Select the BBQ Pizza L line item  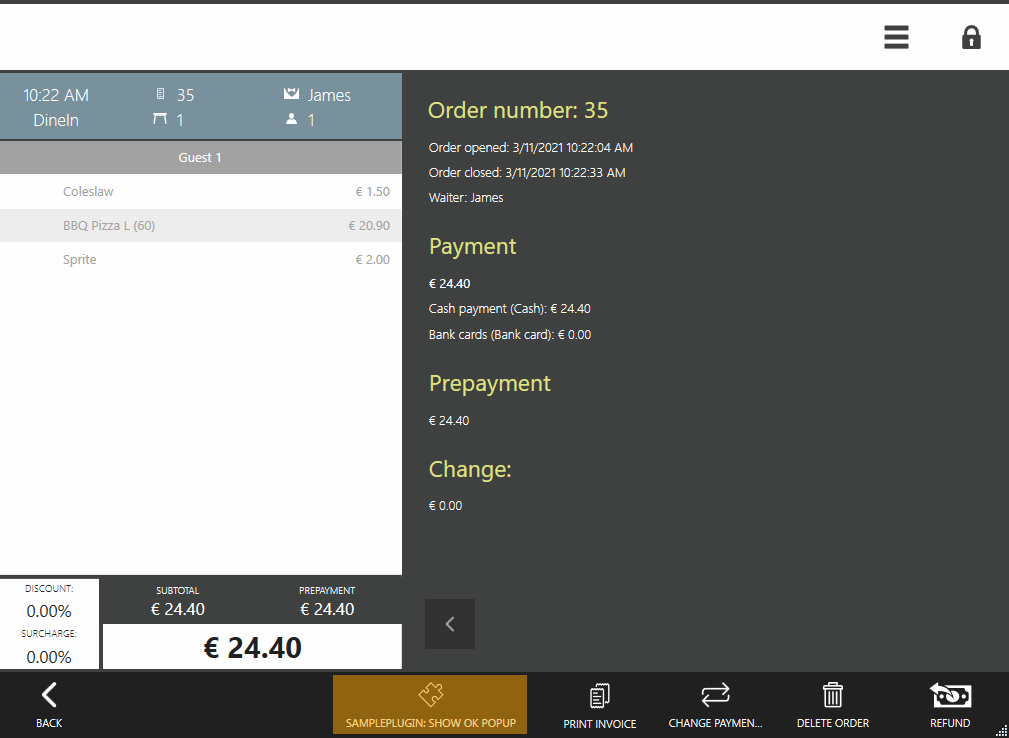(200, 225)
